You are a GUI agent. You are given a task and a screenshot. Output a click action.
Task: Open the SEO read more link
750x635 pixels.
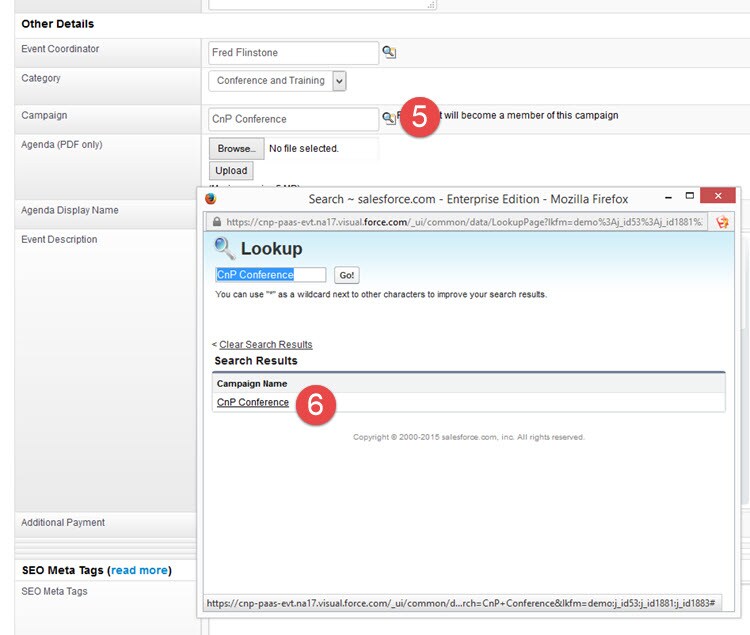[139, 570]
